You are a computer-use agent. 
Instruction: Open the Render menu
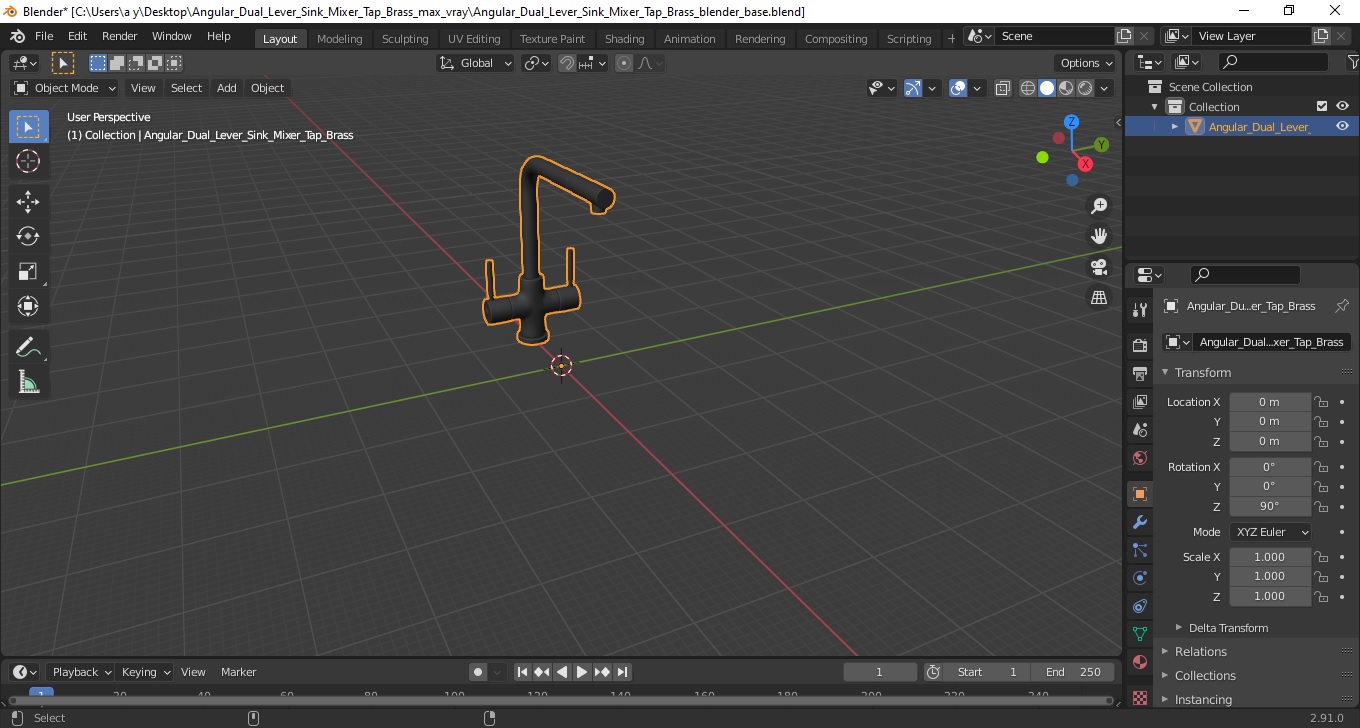tap(119, 36)
